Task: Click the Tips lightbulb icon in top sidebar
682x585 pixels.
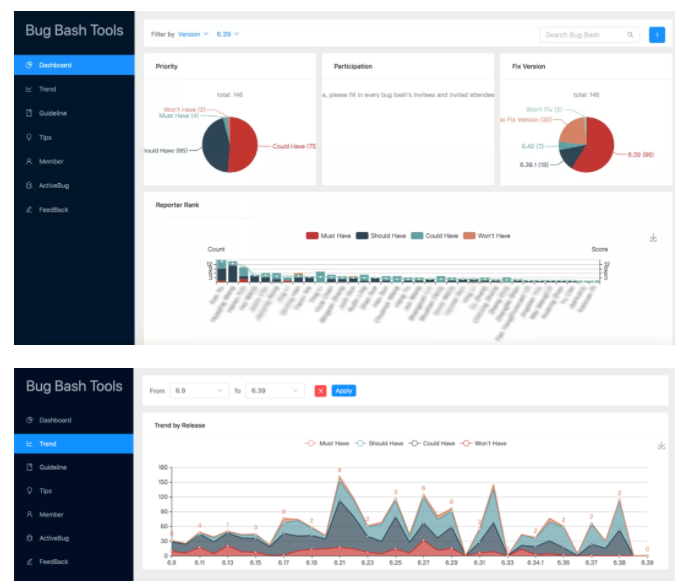Action: (x=29, y=137)
